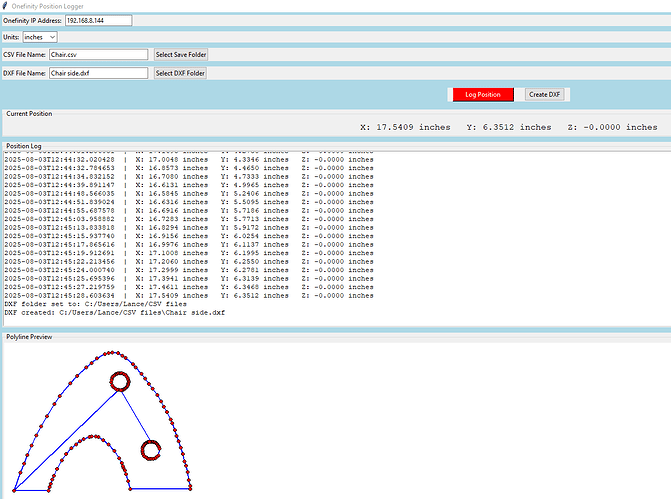The width and height of the screenshot is (671, 499).
Task: Click the Onefinity IP Address field
Action: point(98,21)
